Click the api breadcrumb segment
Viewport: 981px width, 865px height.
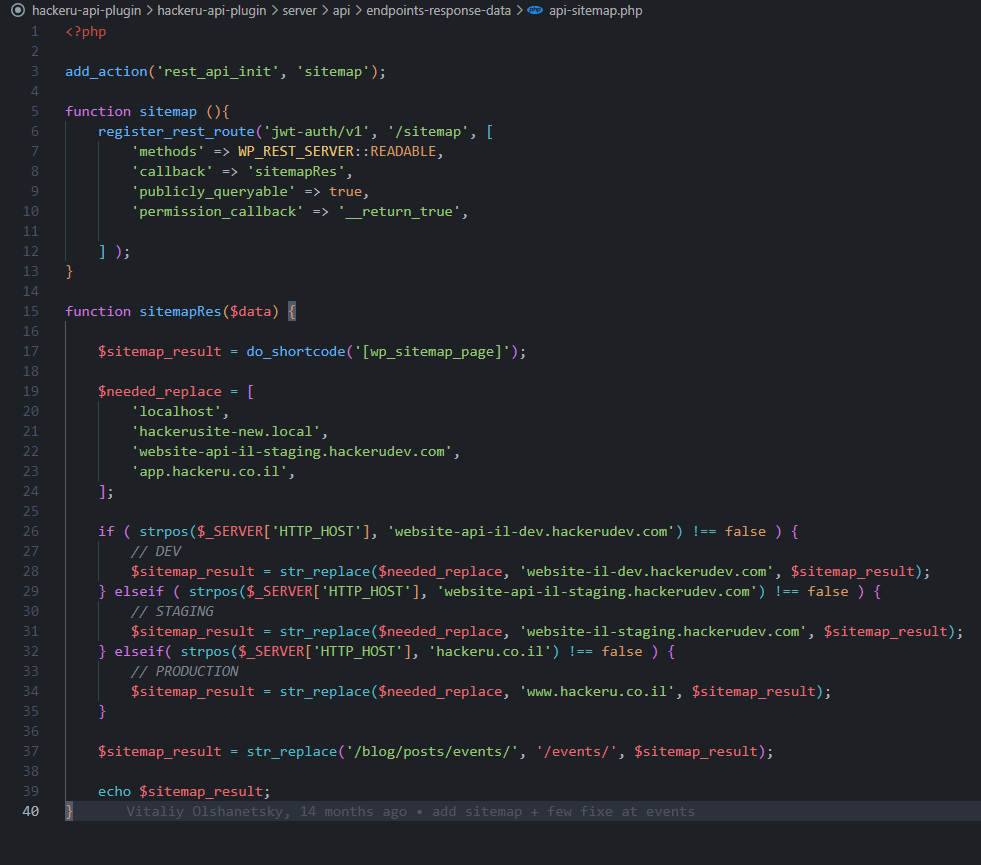click(x=341, y=11)
